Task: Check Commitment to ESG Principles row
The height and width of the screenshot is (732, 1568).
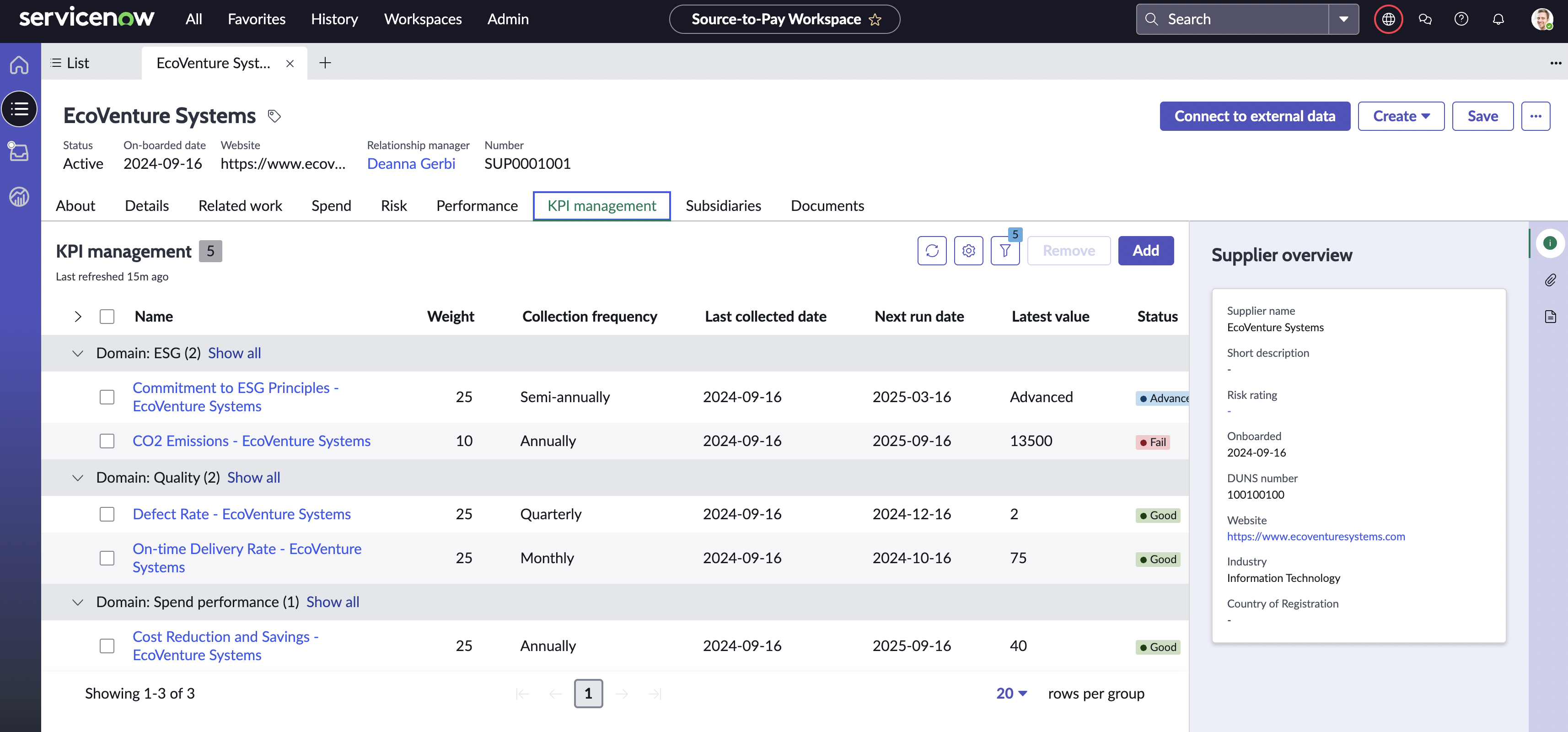Action: click(107, 397)
